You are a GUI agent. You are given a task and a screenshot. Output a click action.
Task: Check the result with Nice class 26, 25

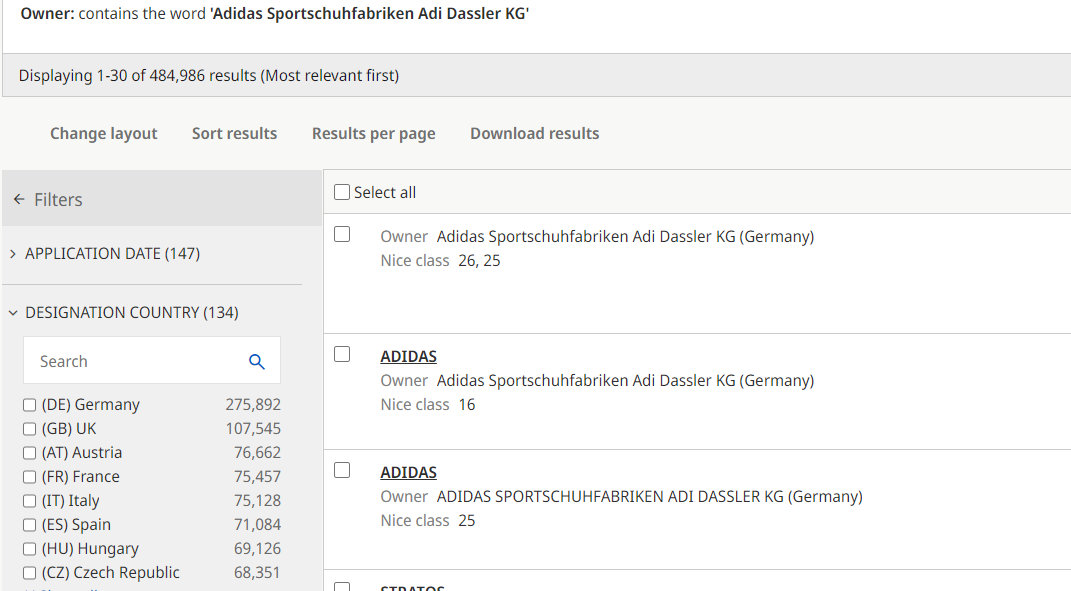tap(342, 234)
